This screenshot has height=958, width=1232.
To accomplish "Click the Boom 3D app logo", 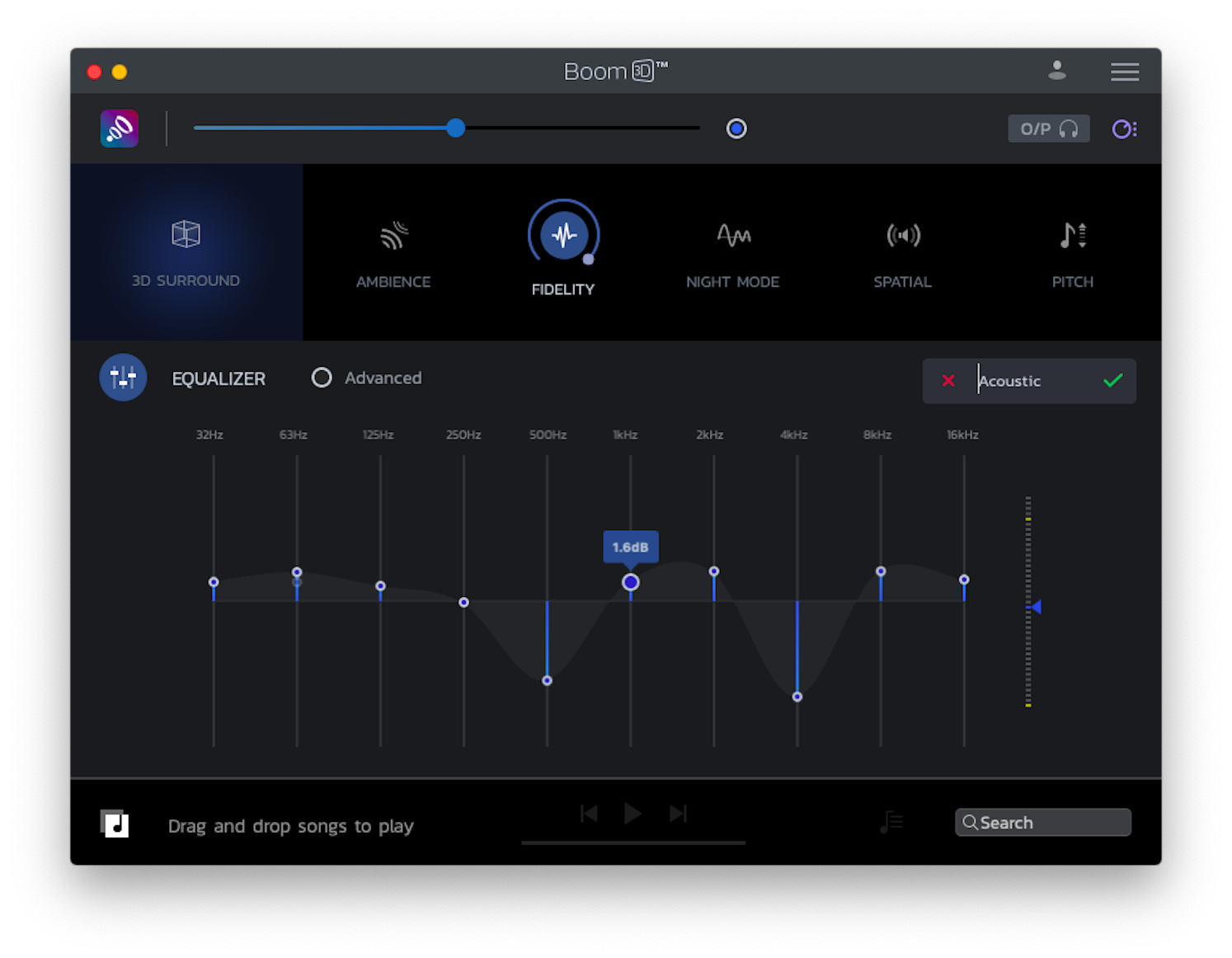I will [x=119, y=128].
